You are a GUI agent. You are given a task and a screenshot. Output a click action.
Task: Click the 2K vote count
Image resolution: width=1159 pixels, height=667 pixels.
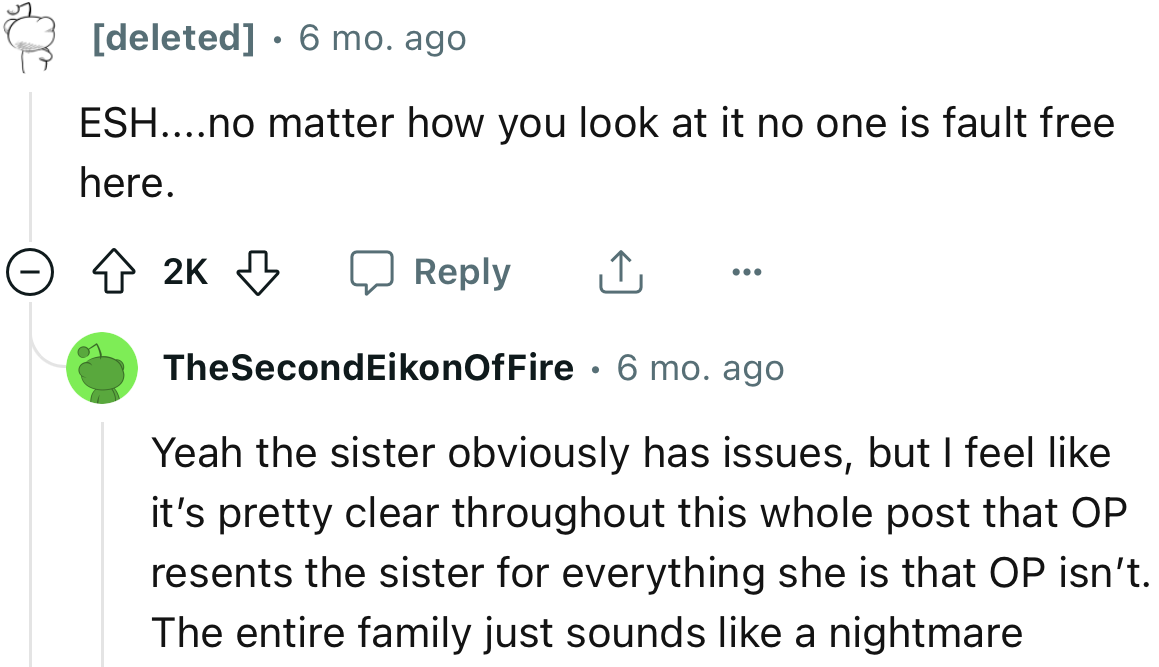point(184,270)
